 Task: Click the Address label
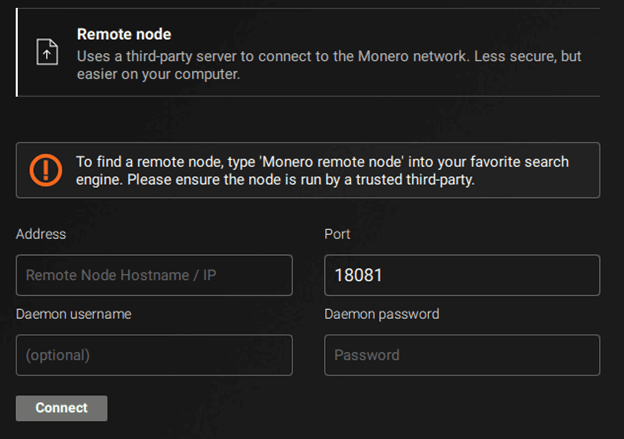[x=41, y=234]
